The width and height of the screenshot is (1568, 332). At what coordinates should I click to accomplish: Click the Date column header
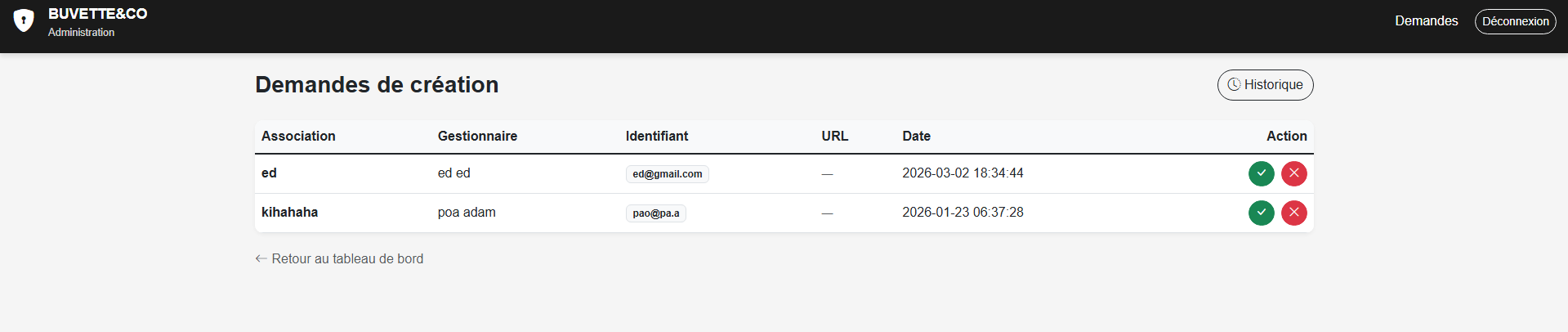coord(916,137)
